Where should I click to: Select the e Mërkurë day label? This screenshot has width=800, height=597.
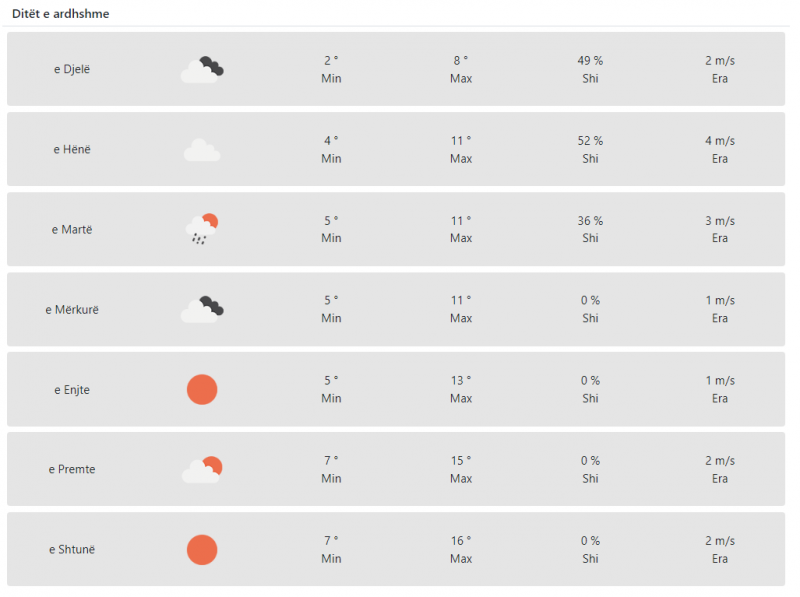coord(72,310)
